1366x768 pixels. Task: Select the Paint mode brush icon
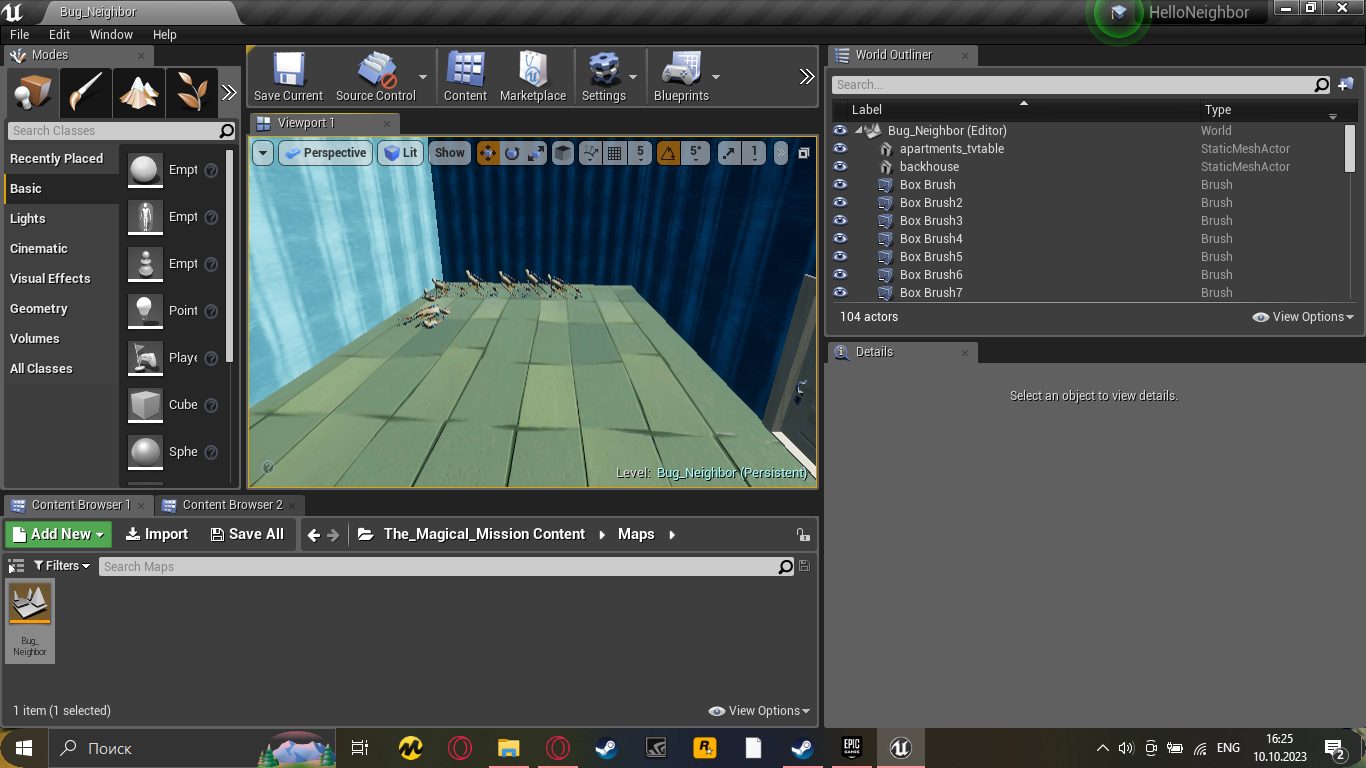pos(85,93)
